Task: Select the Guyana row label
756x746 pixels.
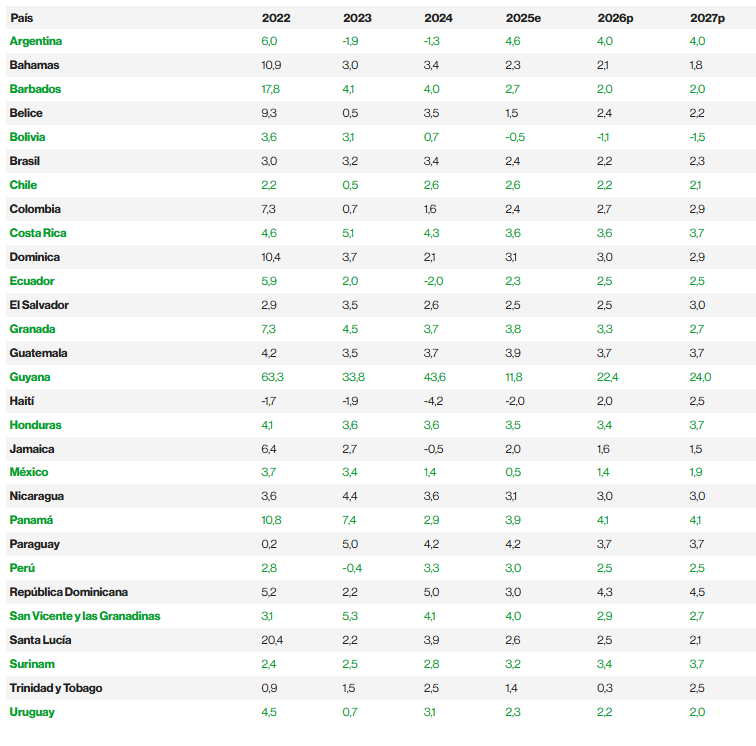Action: (30, 377)
